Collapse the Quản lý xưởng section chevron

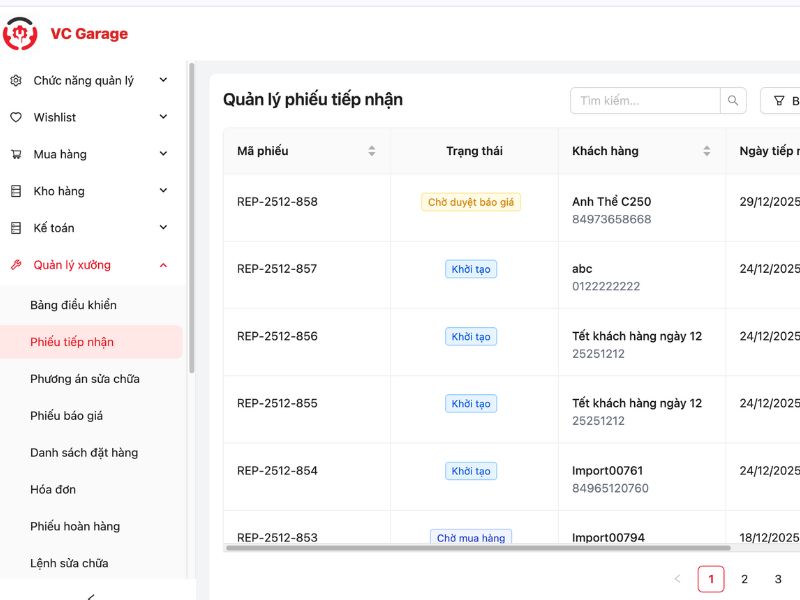point(163,265)
